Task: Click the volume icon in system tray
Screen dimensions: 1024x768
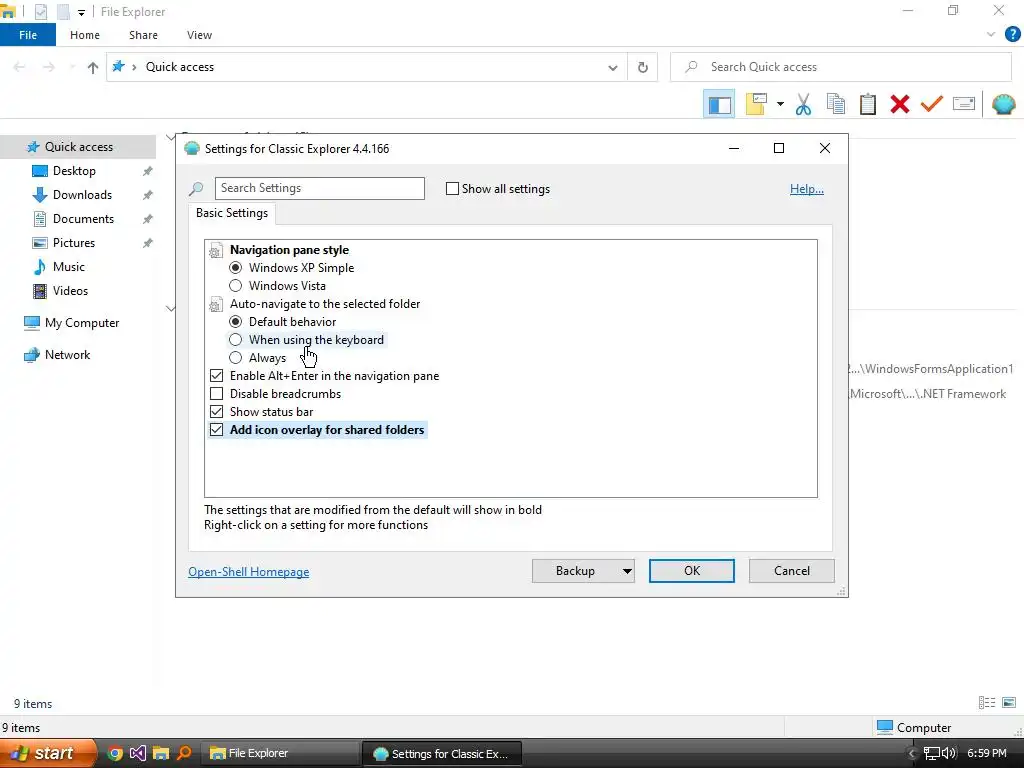Action: (x=949, y=753)
